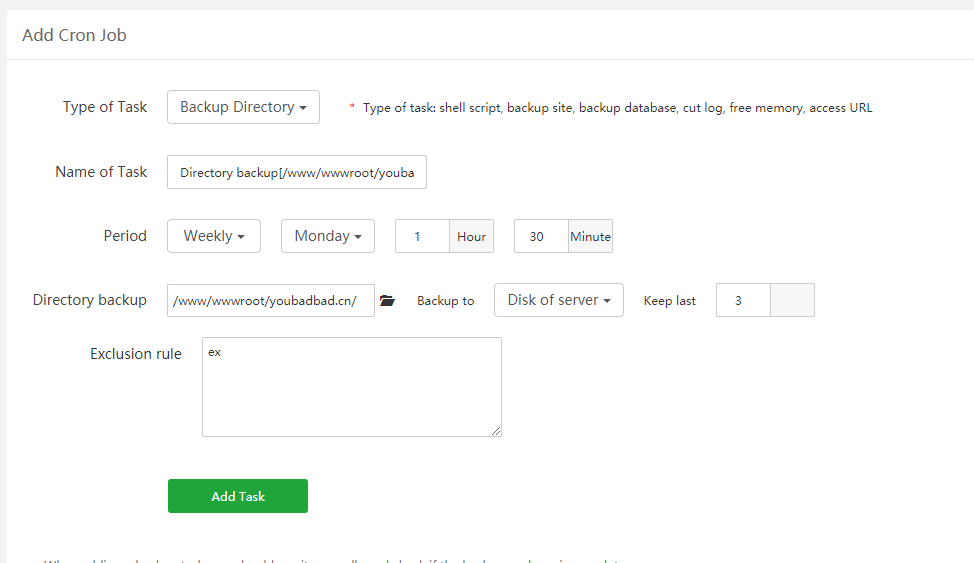Expand the Disk of server dropdown
The height and width of the screenshot is (563, 974).
[x=558, y=300]
